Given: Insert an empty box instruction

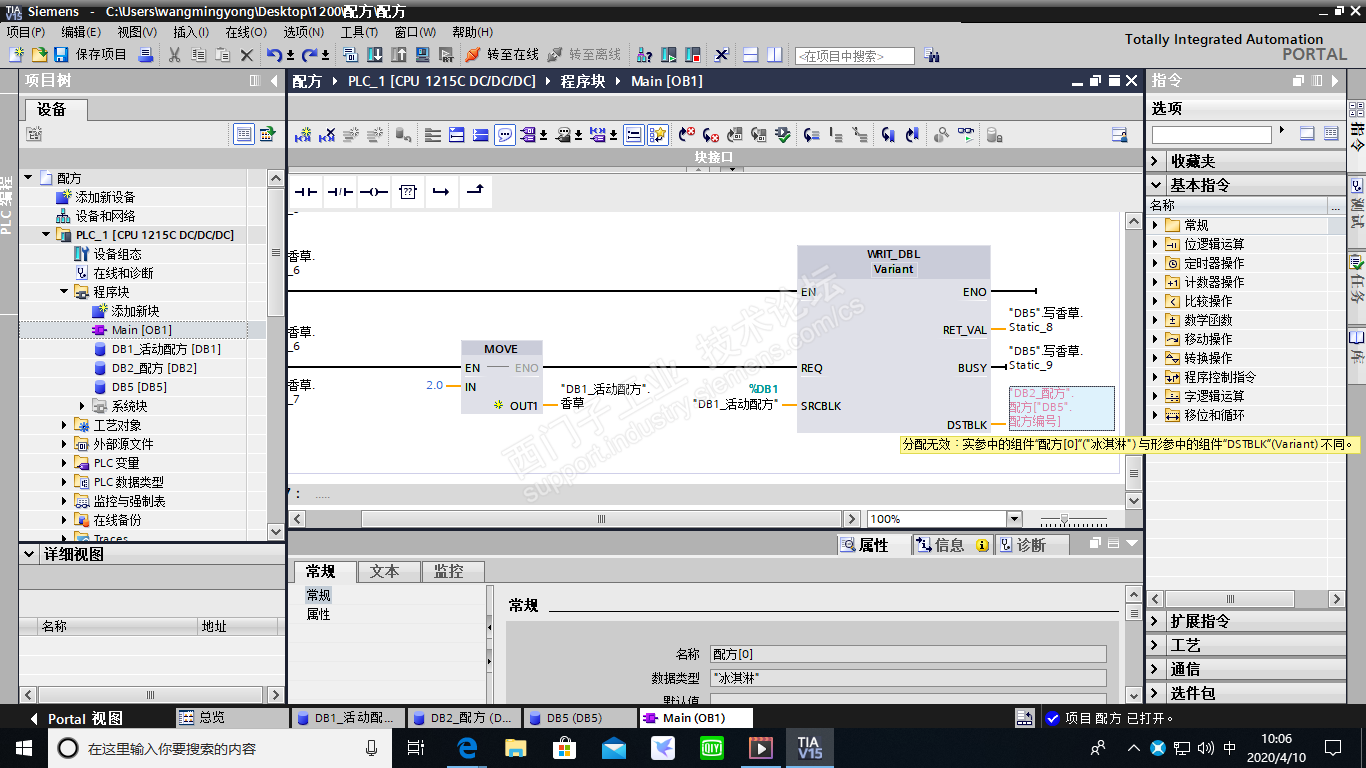Looking at the screenshot, I should click(407, 191).
